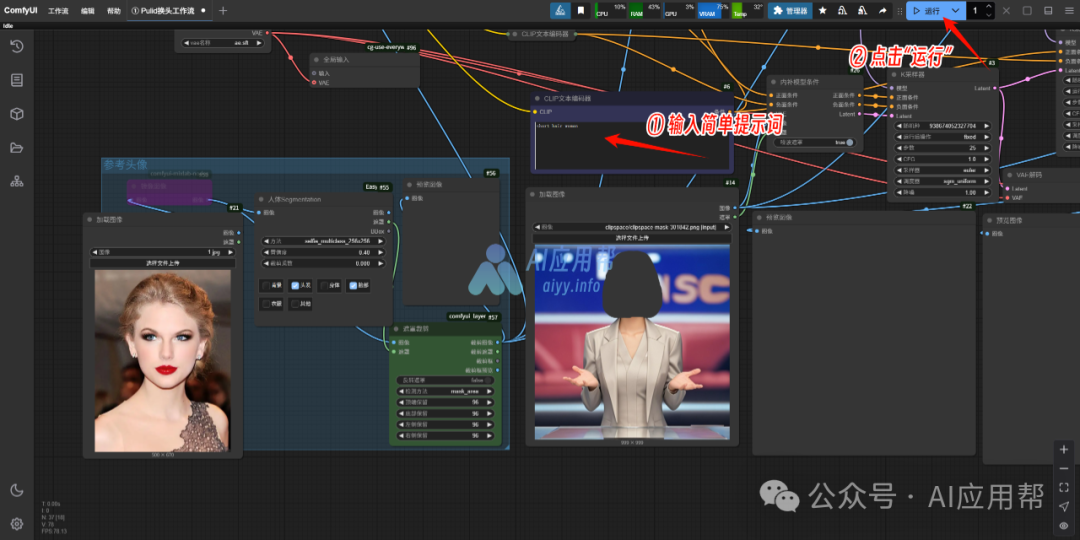The width and height of the screenshot is (1080, 540).
Task: Toggle the 身体 checkbox
Action: point(324,285)
